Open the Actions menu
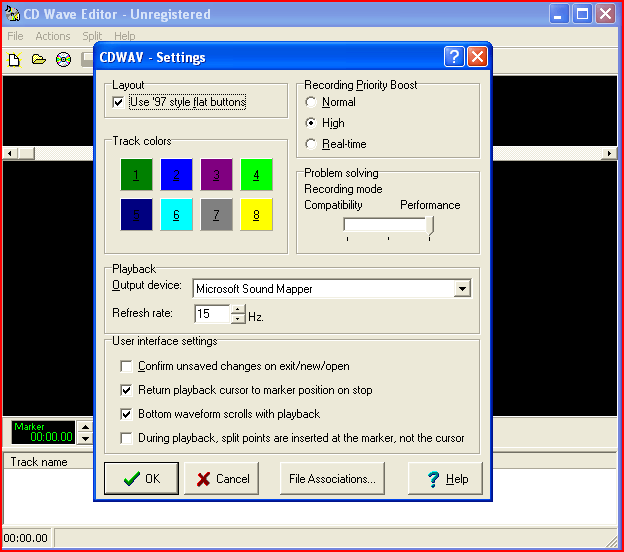Viewport: 624px width, 552px height. point(53,36)
